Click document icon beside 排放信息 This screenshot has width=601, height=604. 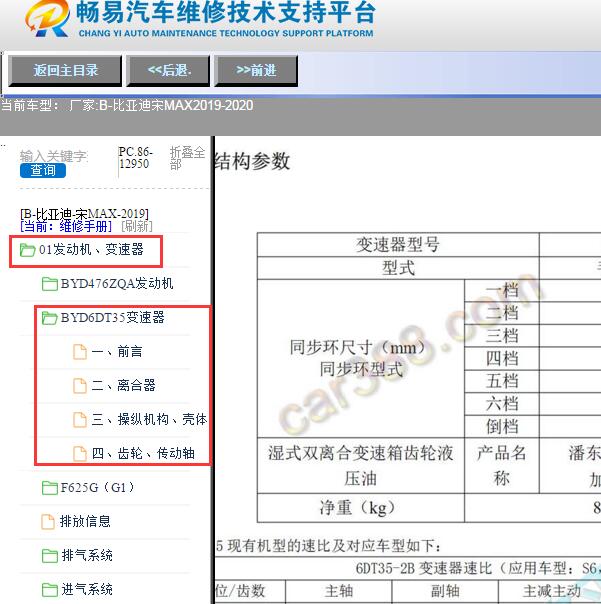point(48,522)
